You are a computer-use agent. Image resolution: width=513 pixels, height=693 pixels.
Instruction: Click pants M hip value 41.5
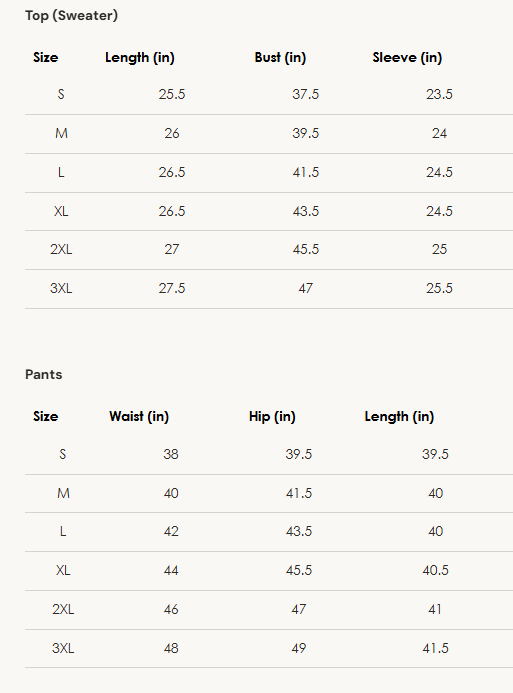(x=299, y=493)
